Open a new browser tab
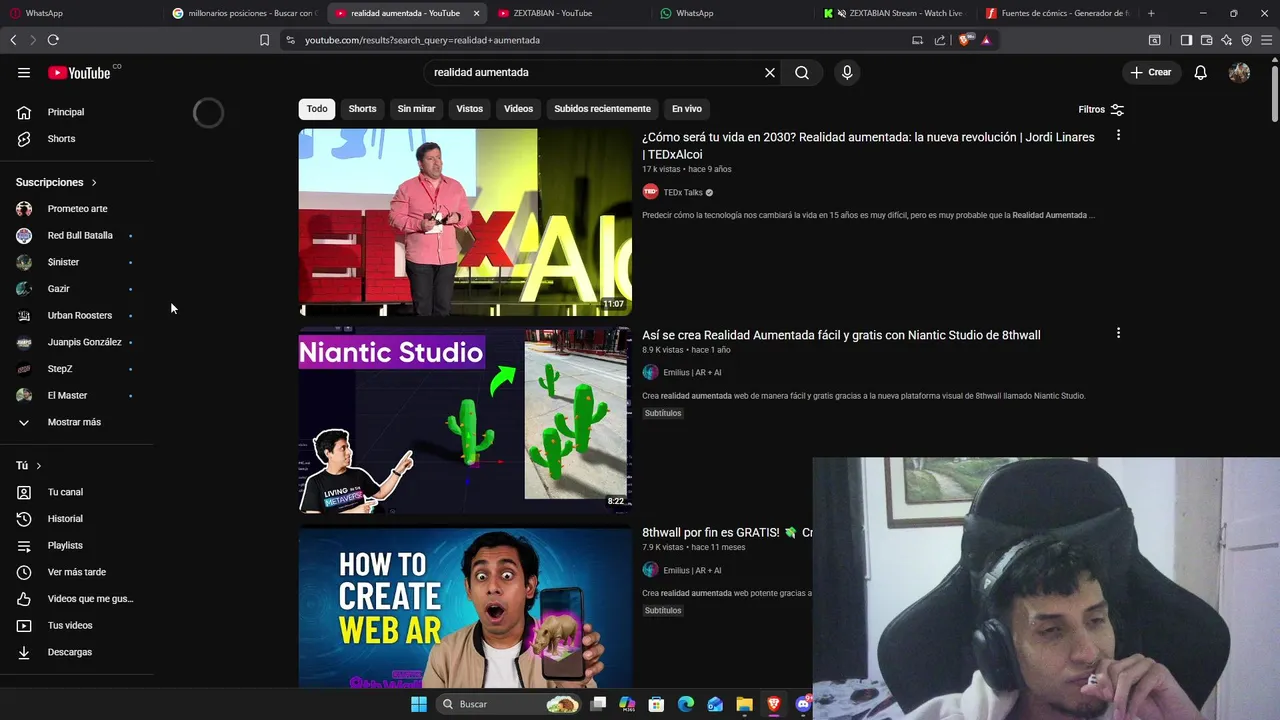The width and height of the screenshot is (1280, 720). [1151, 13]
